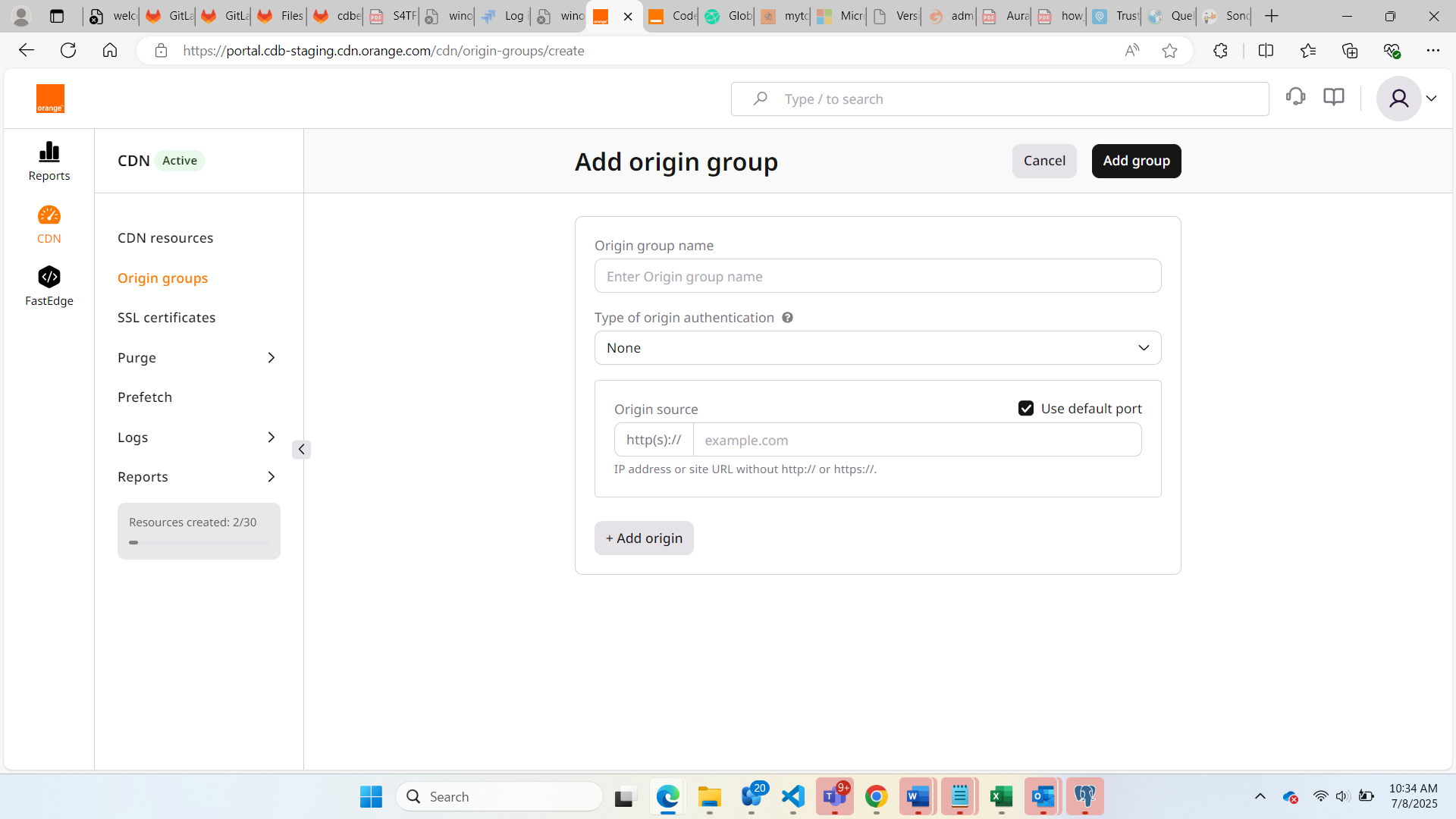Focus the Origin group name field

[x=877, y=276]
